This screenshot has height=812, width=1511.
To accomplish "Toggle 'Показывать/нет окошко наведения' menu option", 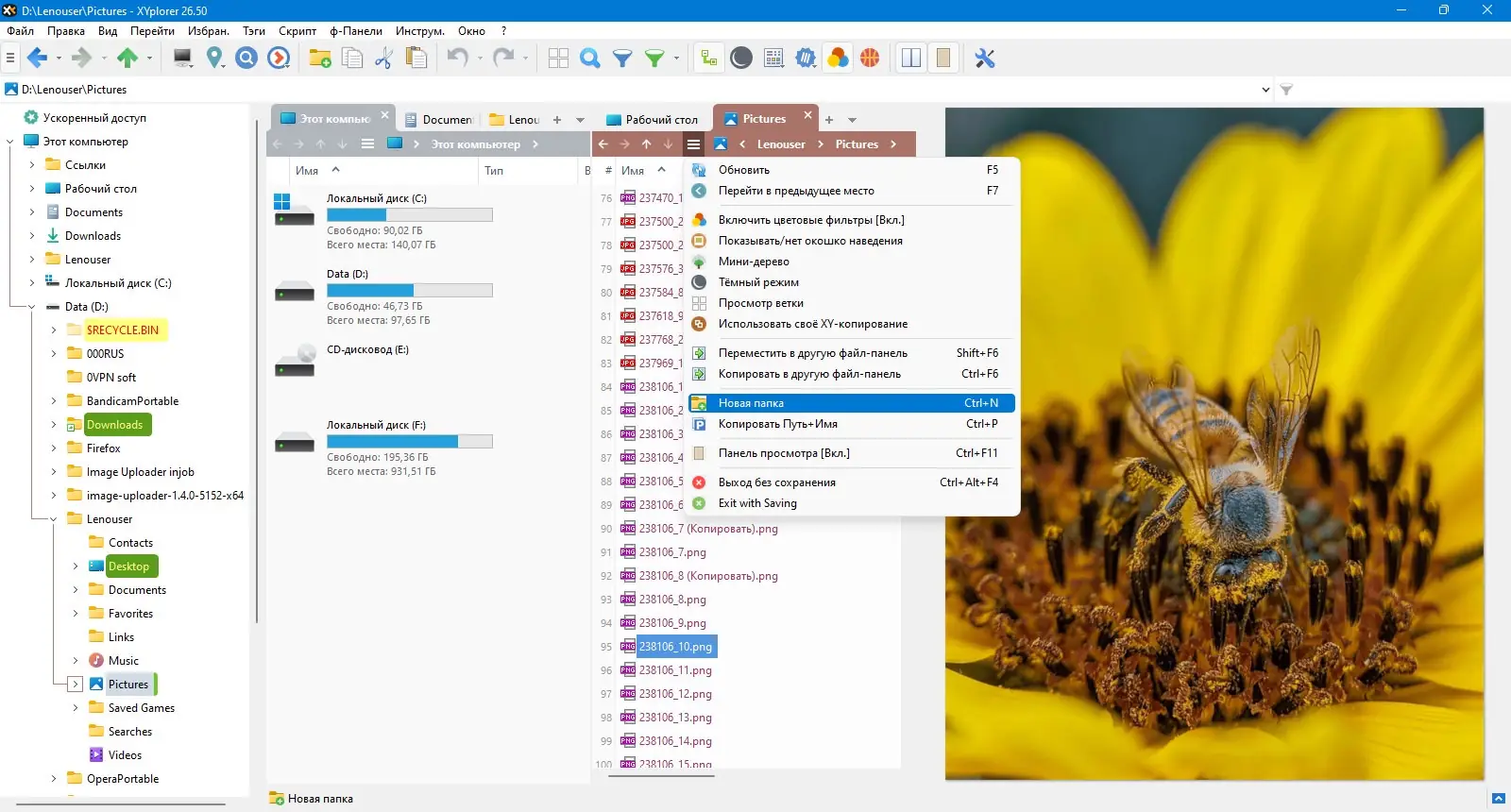I will click(x=810, y=241).
